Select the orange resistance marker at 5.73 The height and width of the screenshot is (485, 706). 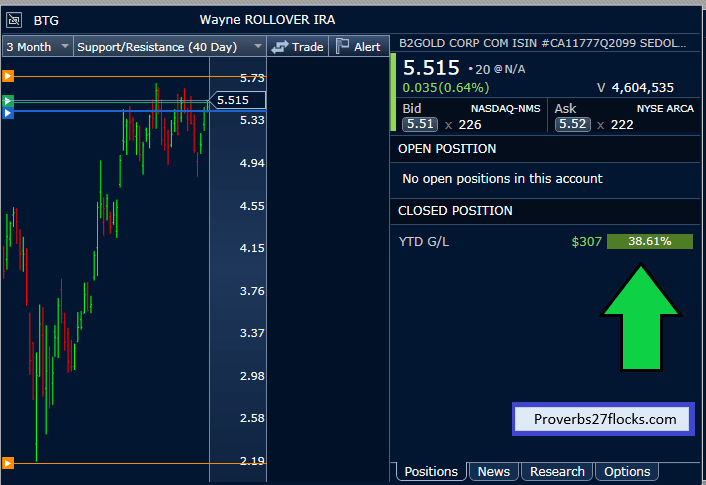point(7,76)
